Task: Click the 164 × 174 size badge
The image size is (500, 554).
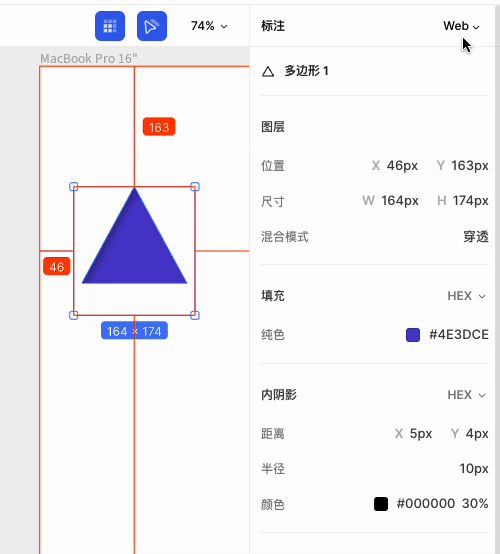Action: pyautogui.click(x=134, y=331)
